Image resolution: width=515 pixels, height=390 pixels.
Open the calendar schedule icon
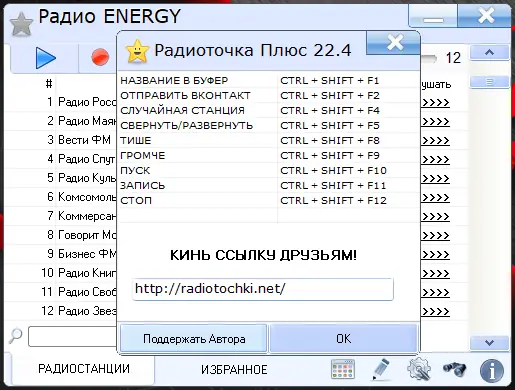pyautogui.click(x=343, y=369)
